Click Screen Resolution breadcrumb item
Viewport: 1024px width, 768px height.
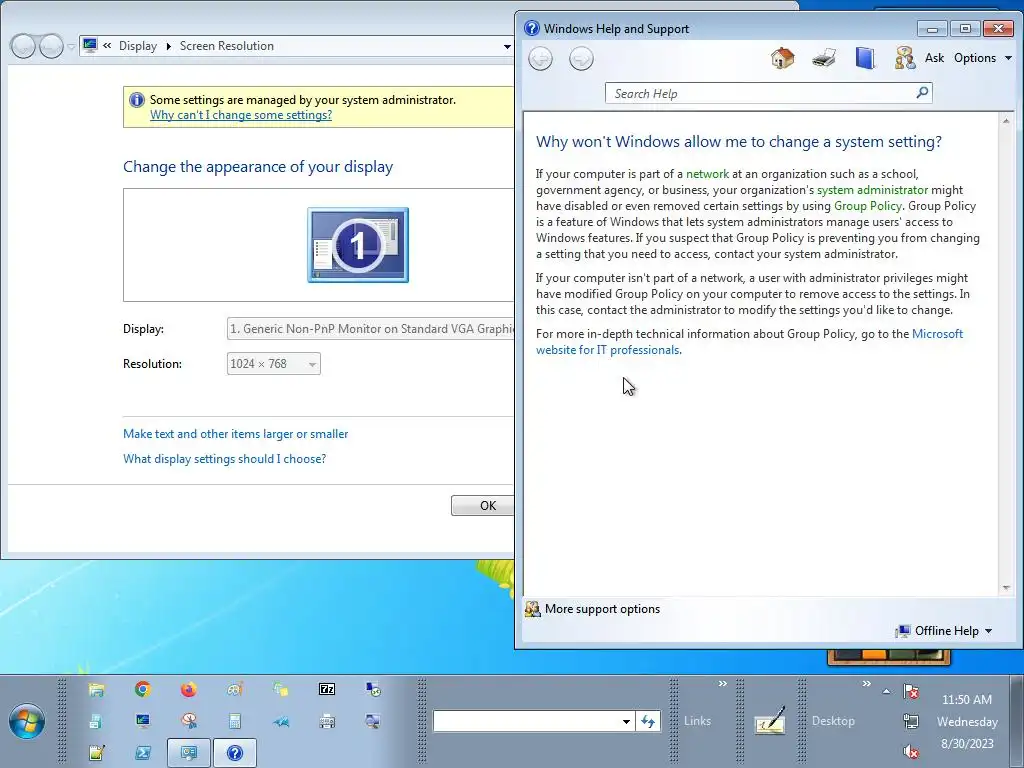(x=227, y=46)
